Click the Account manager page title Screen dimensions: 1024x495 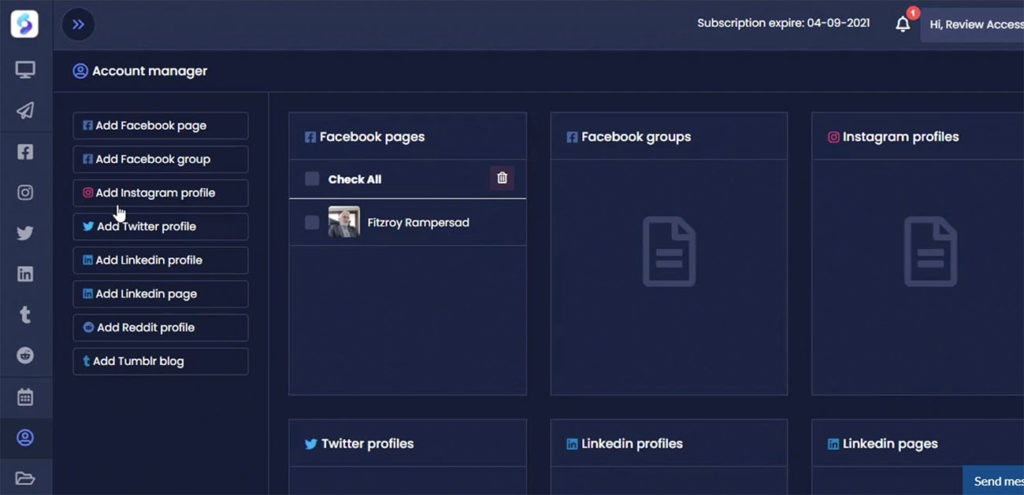(150, 71)
